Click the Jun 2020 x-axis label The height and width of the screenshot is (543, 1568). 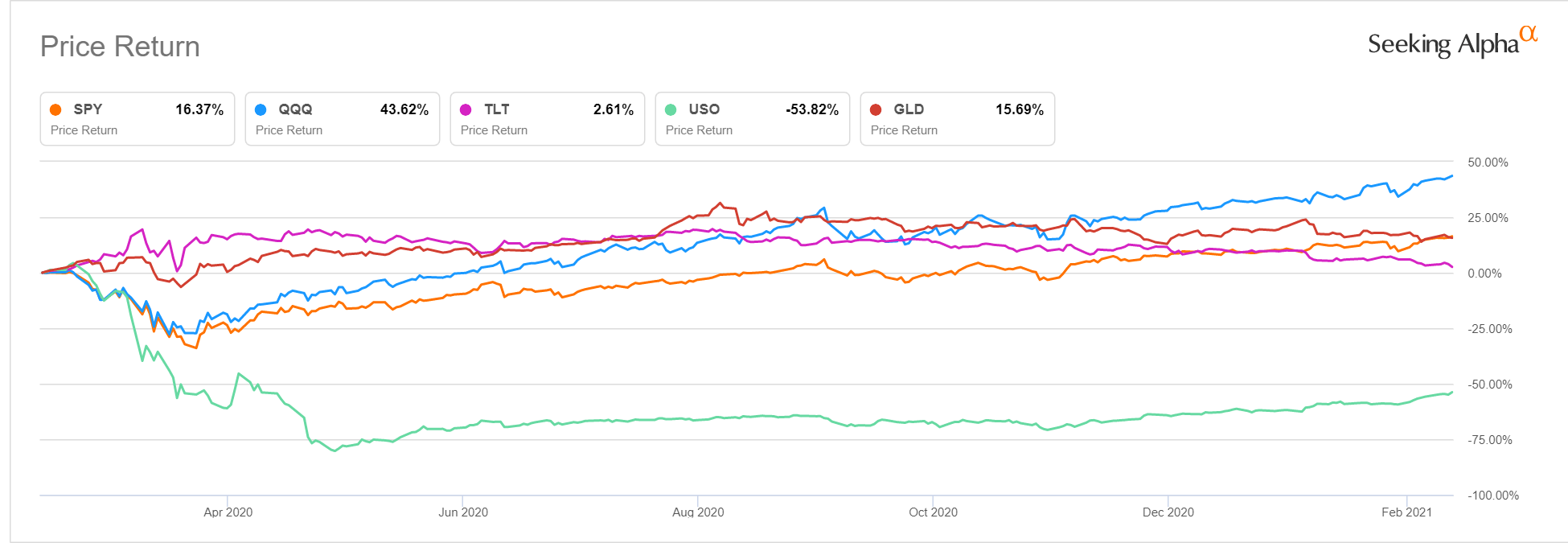(x=463, y=512)
